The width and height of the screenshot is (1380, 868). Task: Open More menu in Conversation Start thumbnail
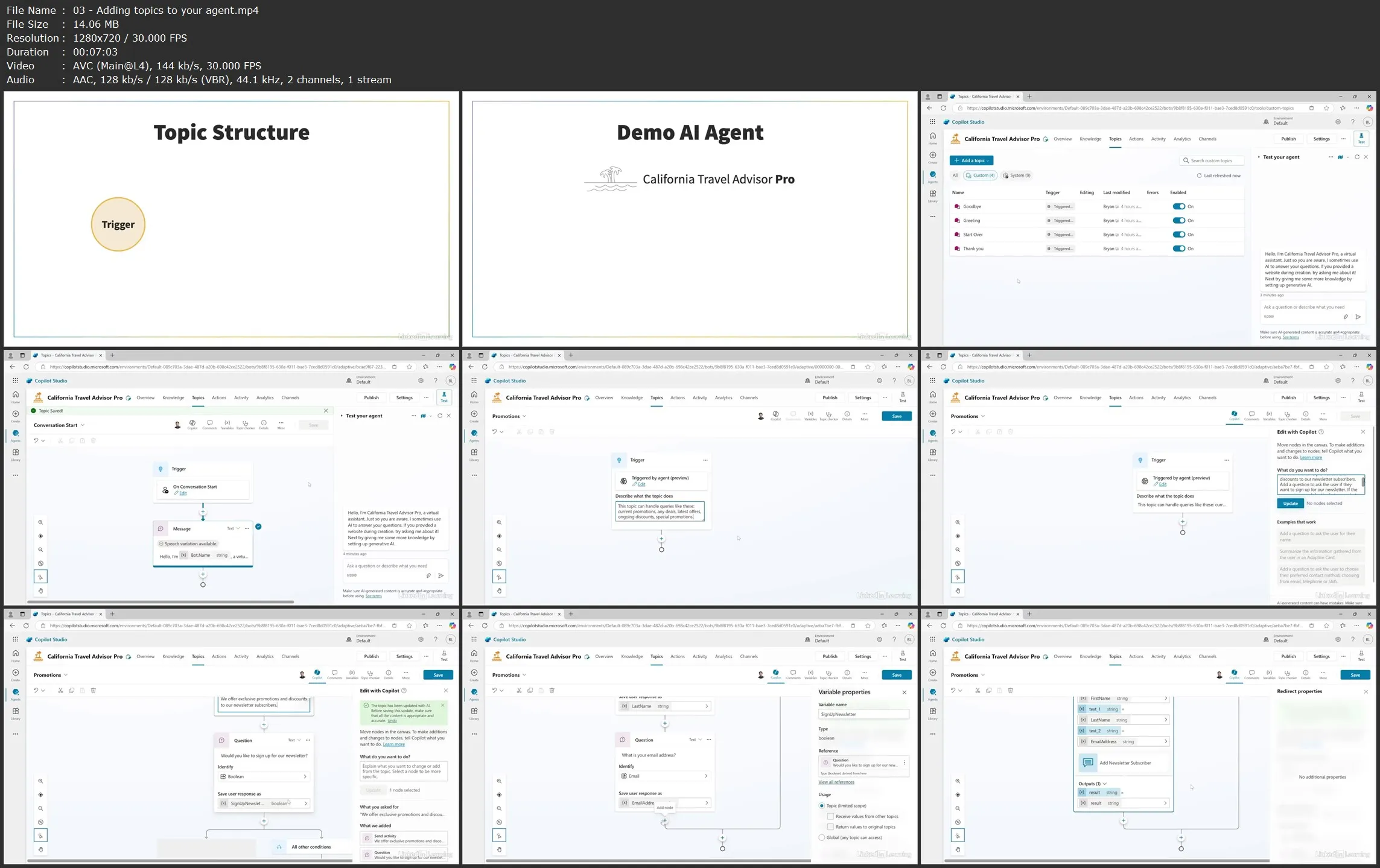pyautogui.click(x=281, y=425)
